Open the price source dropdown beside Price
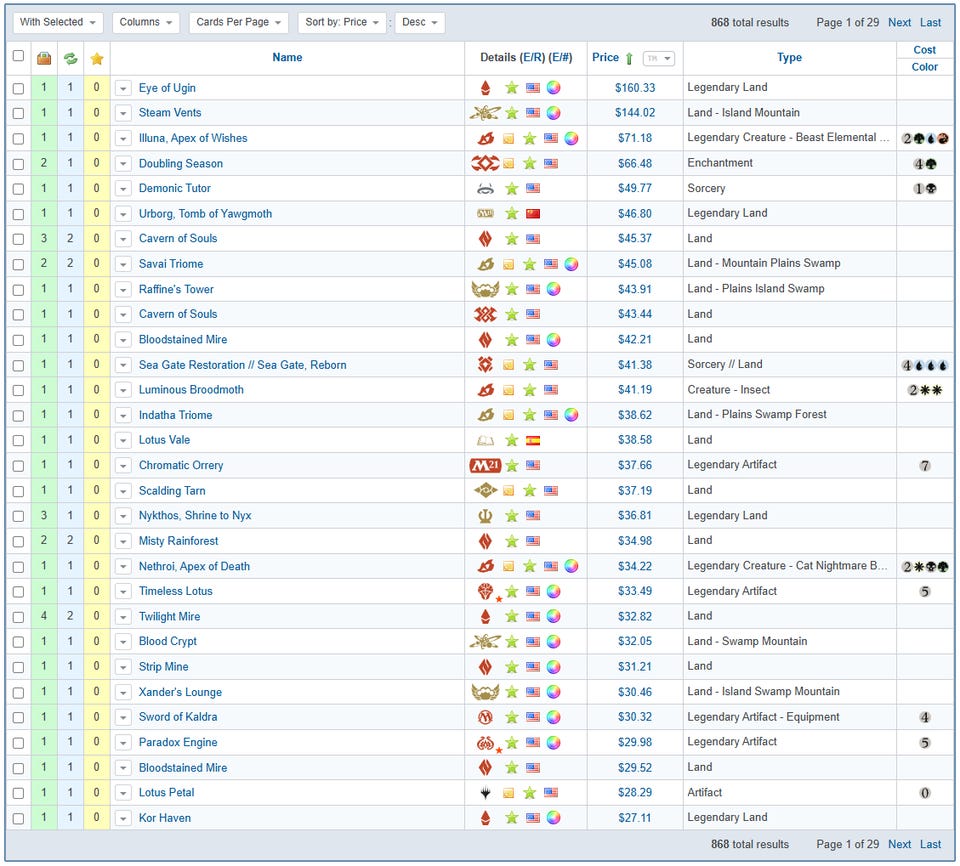Screen dimensions: 960x866 659,58
